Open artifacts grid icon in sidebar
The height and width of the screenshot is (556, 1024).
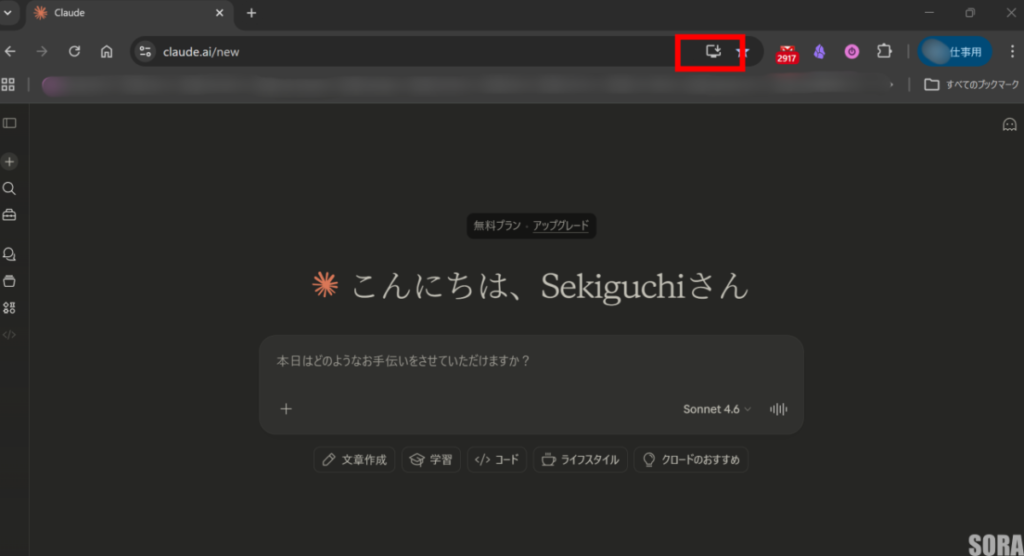click(9, 308)
